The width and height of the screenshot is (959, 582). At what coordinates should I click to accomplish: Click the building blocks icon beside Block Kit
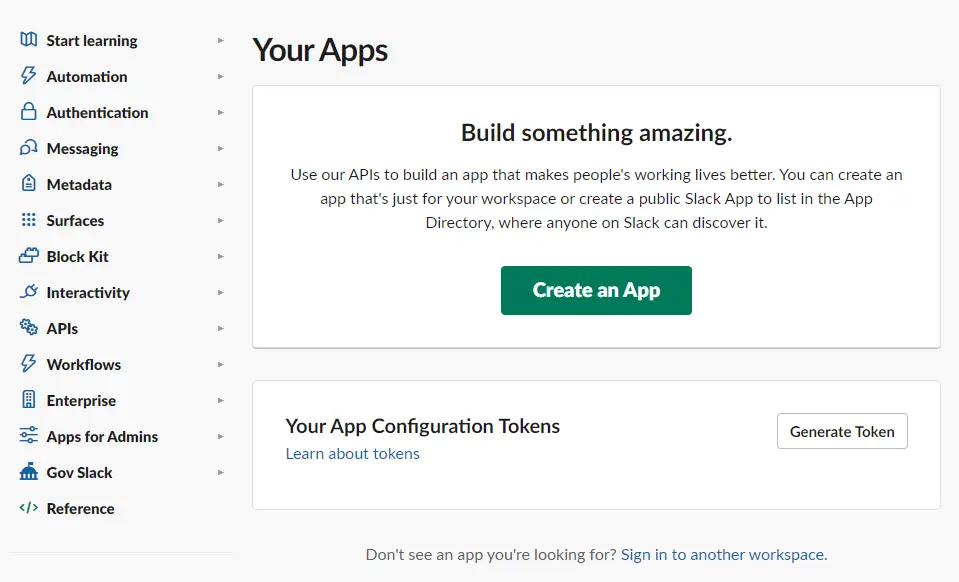(28, 256)
